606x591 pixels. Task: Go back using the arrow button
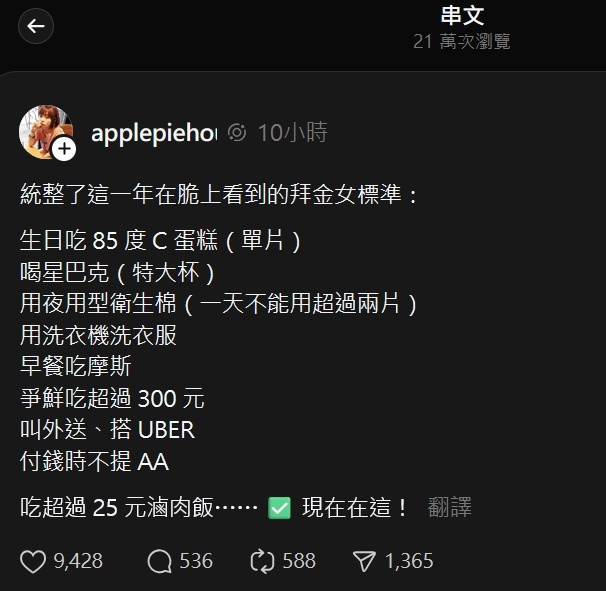click(x=36, y=26)
